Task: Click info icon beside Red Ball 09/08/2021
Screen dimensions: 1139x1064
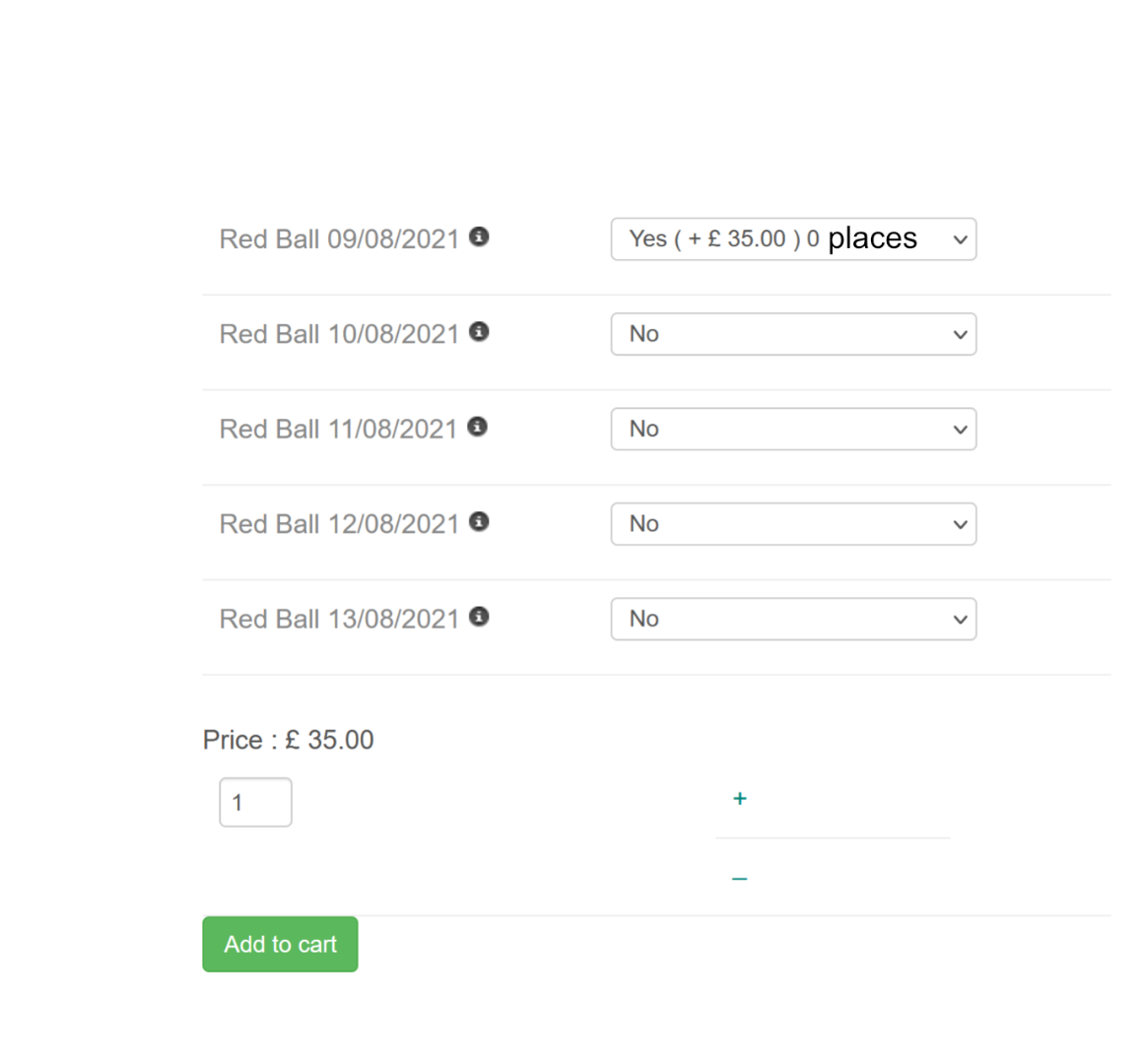Action: (x=479, y=237)
